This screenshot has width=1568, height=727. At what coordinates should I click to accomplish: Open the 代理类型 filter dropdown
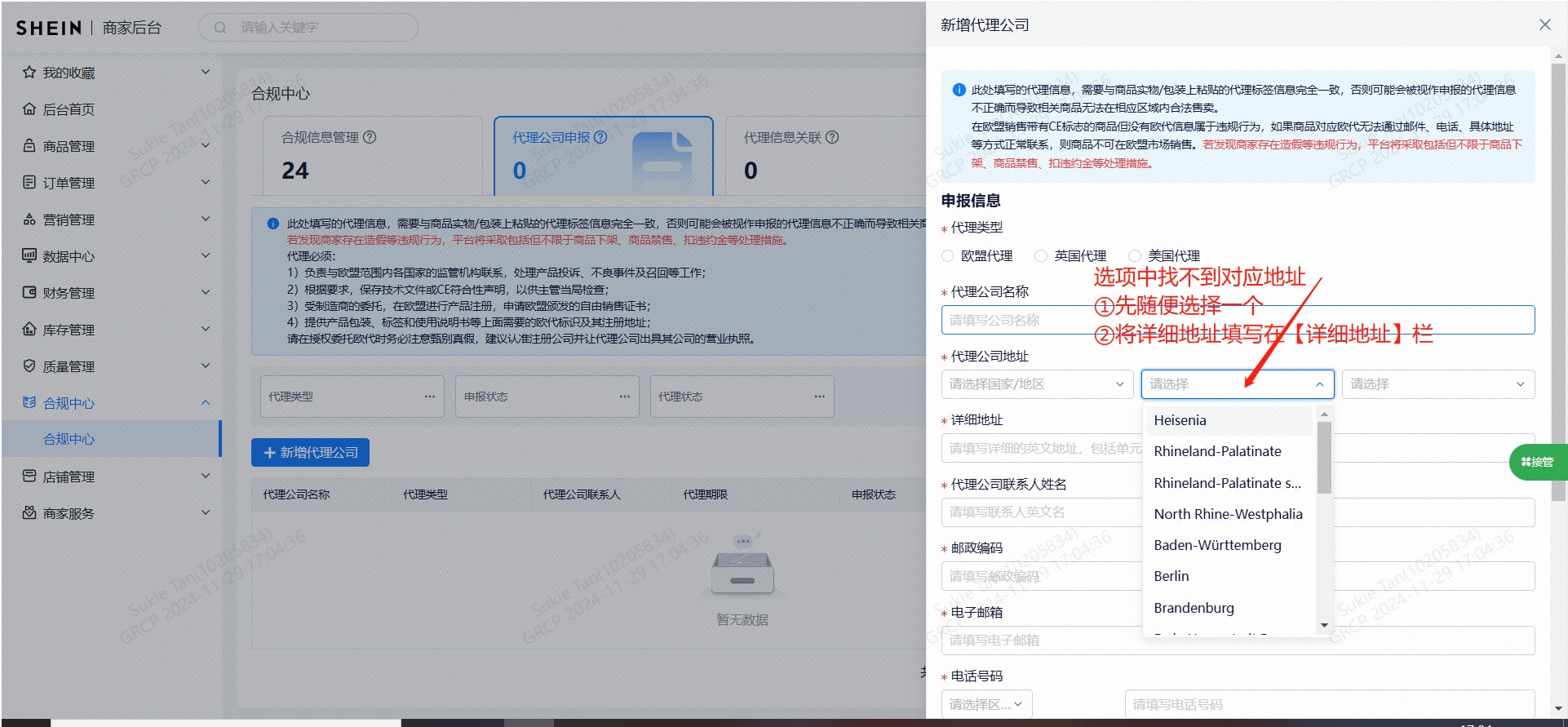pos(352,397)
